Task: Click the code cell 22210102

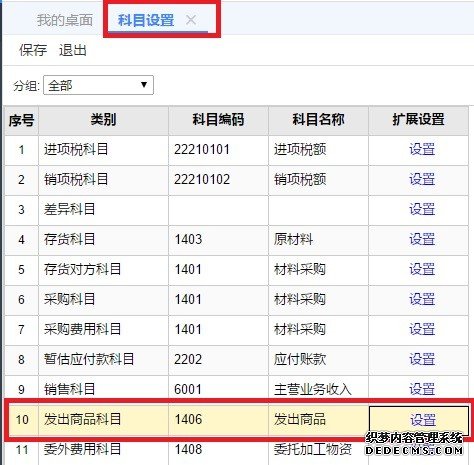Action: point(218,180)
